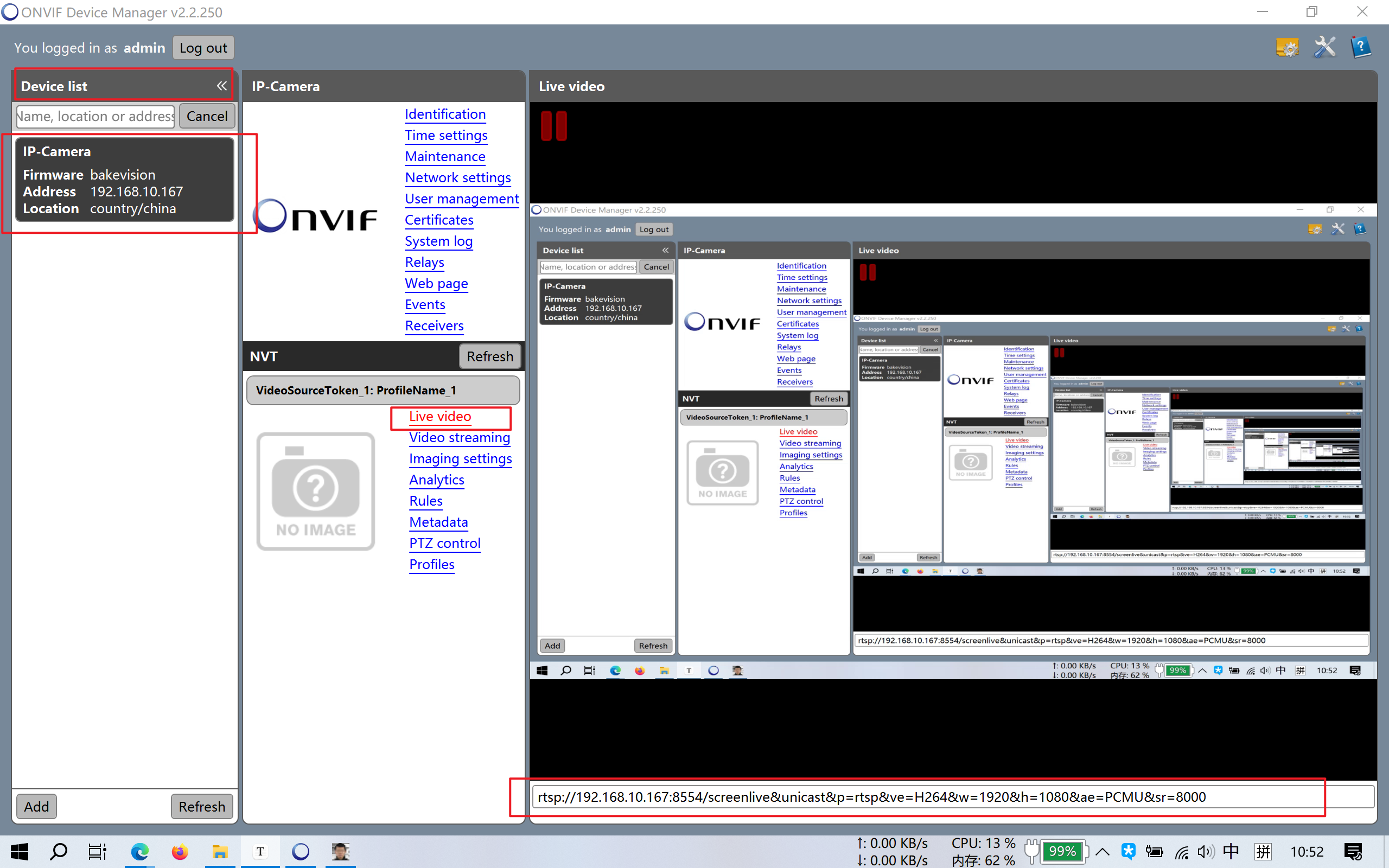Viewport: 1389px width, 868px height.
Task: Open the PTZ control page
Action: pyautogui.click(x=444, y=543)
